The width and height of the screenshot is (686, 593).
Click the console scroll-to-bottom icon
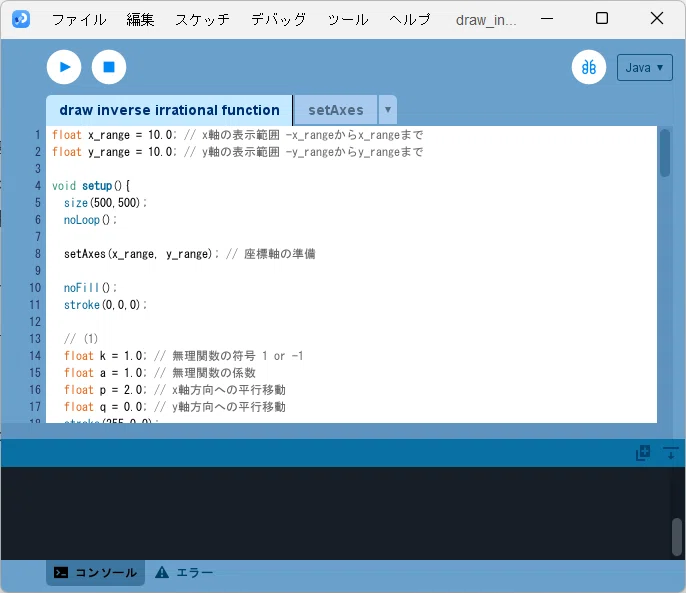point(670,453)
